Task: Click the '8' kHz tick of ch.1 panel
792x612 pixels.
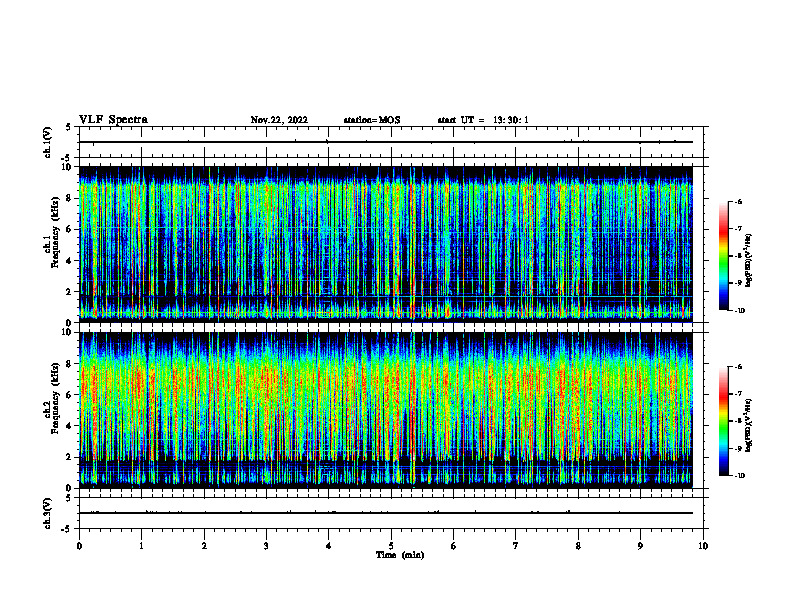Action: [70, 198]
